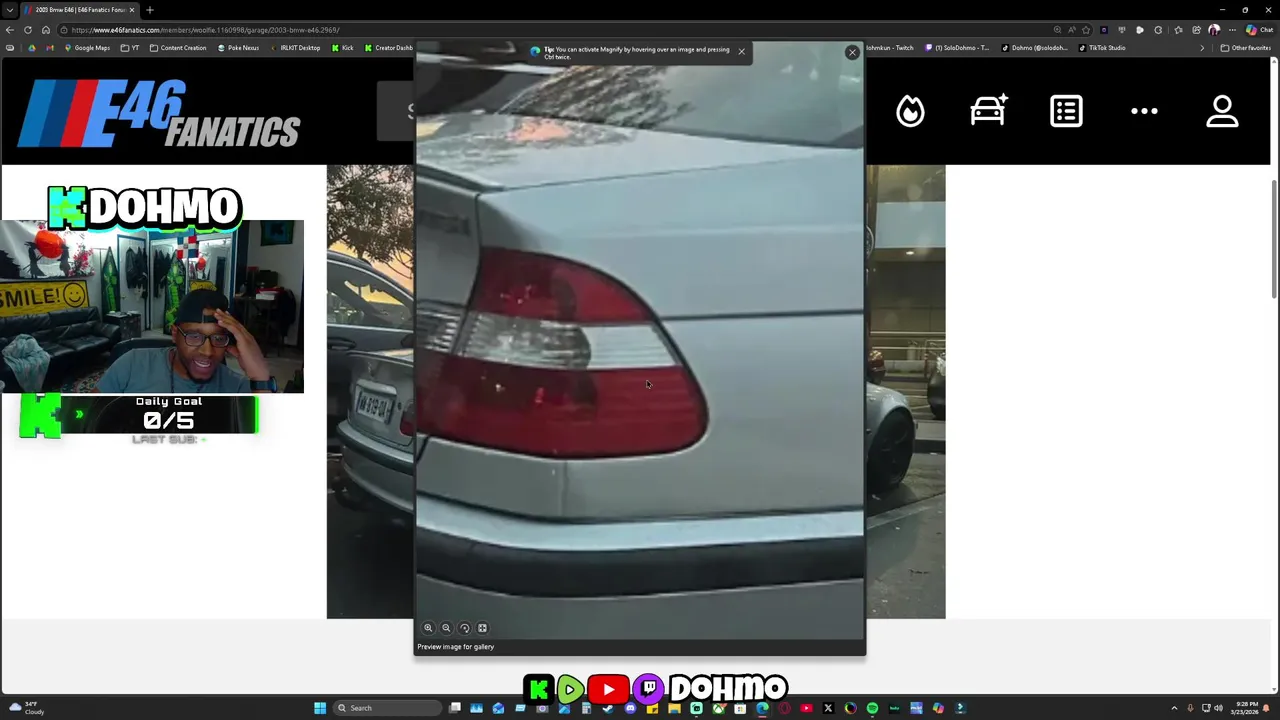Open the user account profile icon

click(1222, 111)
